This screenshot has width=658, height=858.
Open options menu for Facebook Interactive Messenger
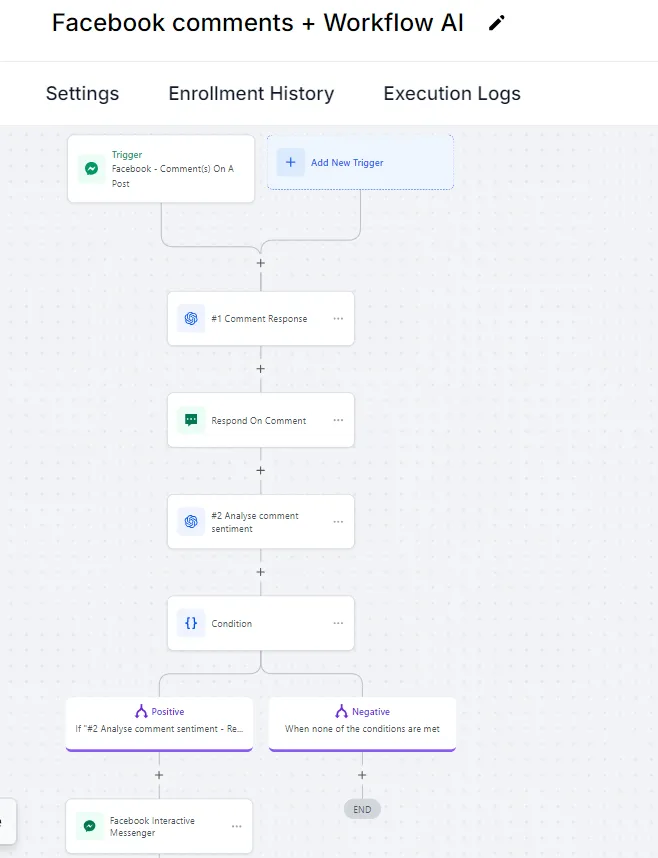click(x=236, y=826)
